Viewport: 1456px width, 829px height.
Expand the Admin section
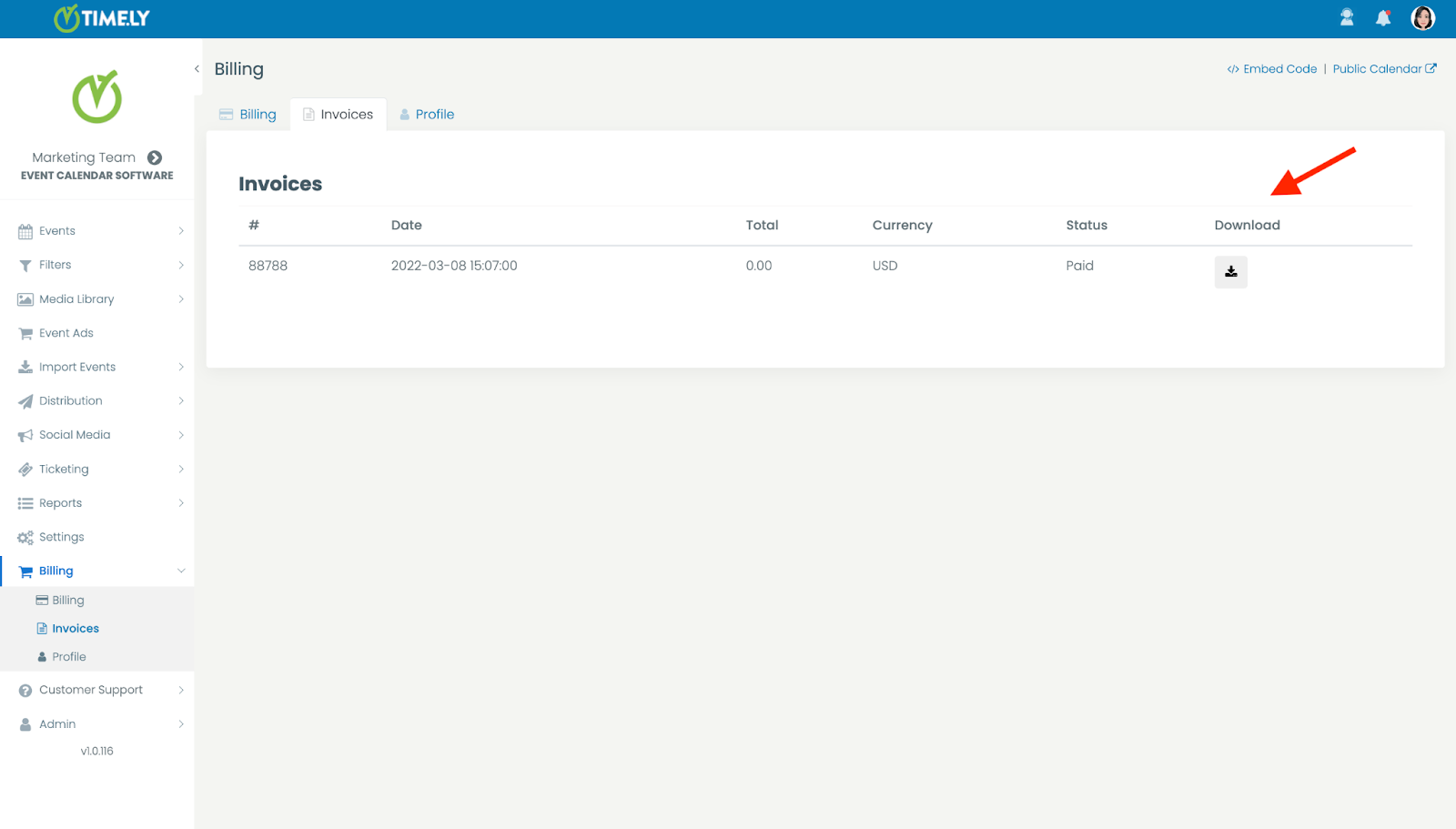tap(181, 723)
